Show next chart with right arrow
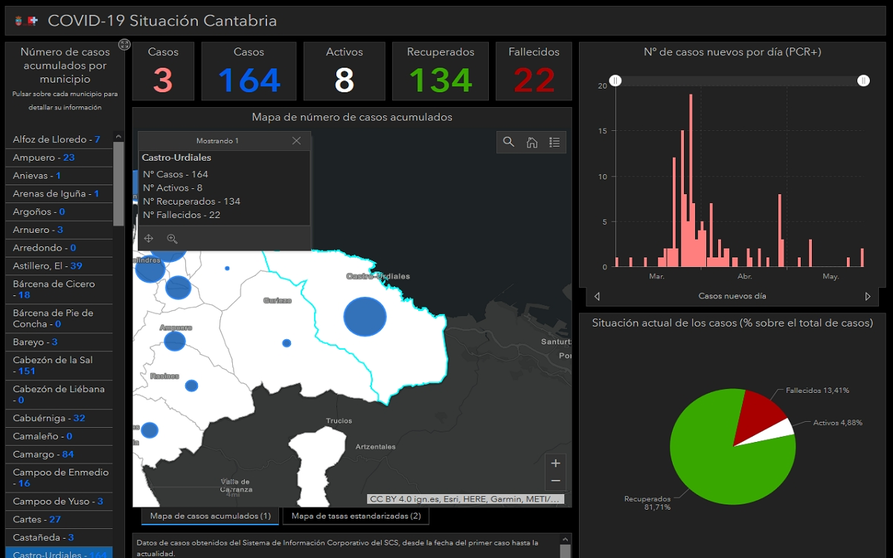The width and height of the screenshot is (893, 558). click(x=867, y=296)
